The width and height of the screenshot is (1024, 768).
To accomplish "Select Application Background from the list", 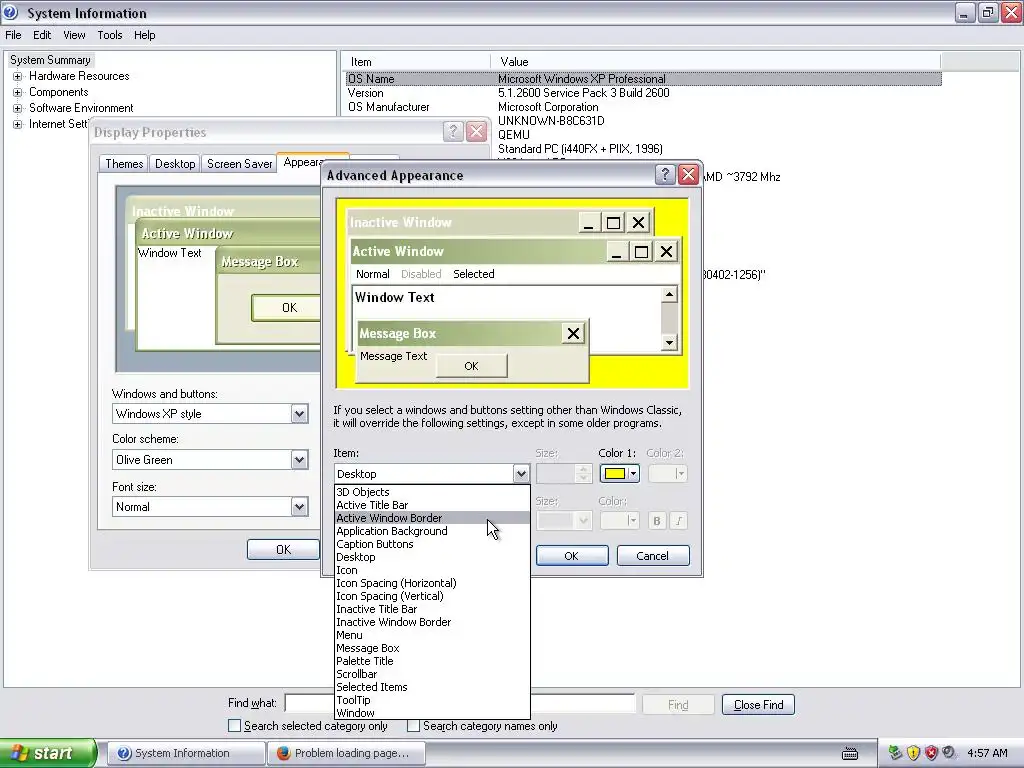I will [432, 531].
